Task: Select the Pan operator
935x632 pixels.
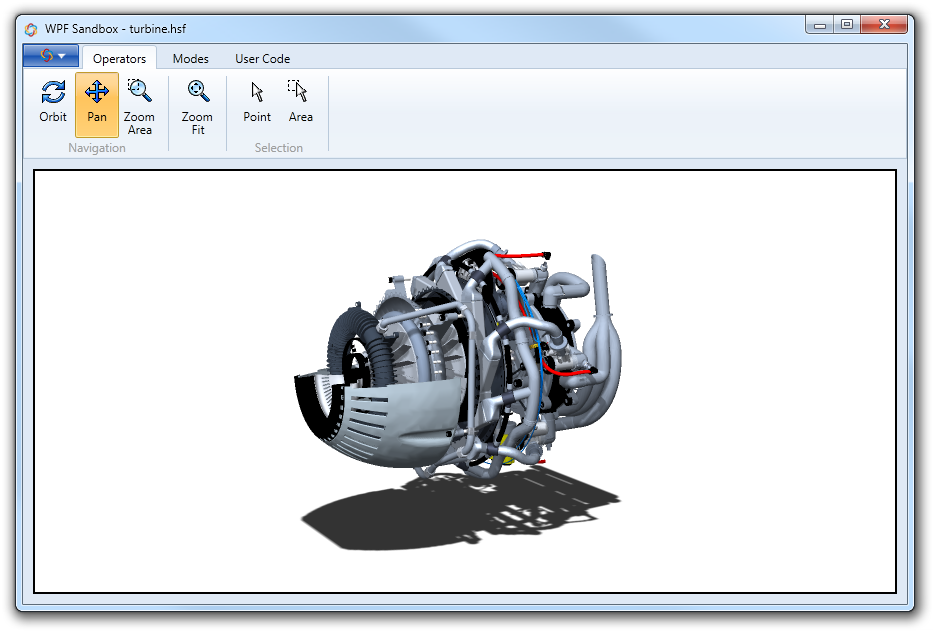Action: (x=97, y=103)
